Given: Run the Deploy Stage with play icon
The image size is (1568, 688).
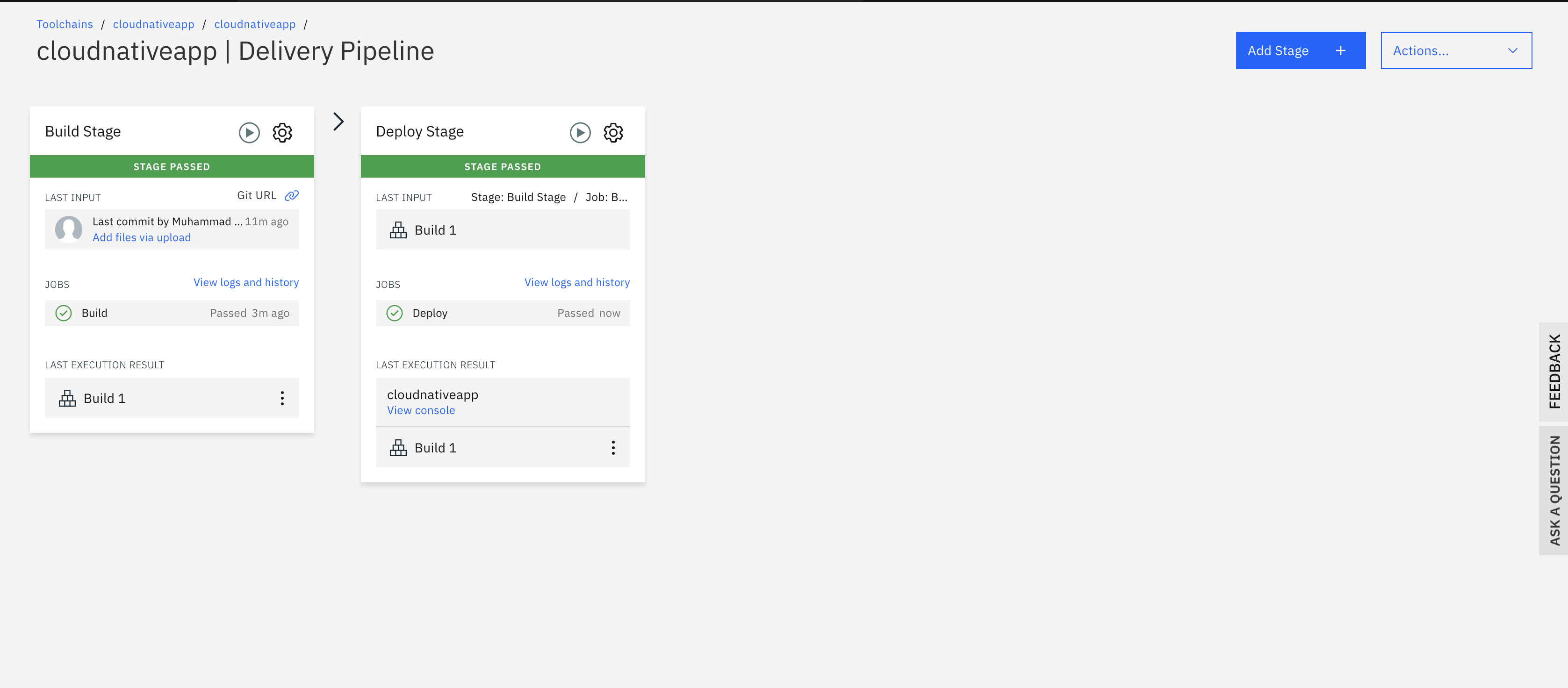Looking at the screenshot, I should click(580, 132).
